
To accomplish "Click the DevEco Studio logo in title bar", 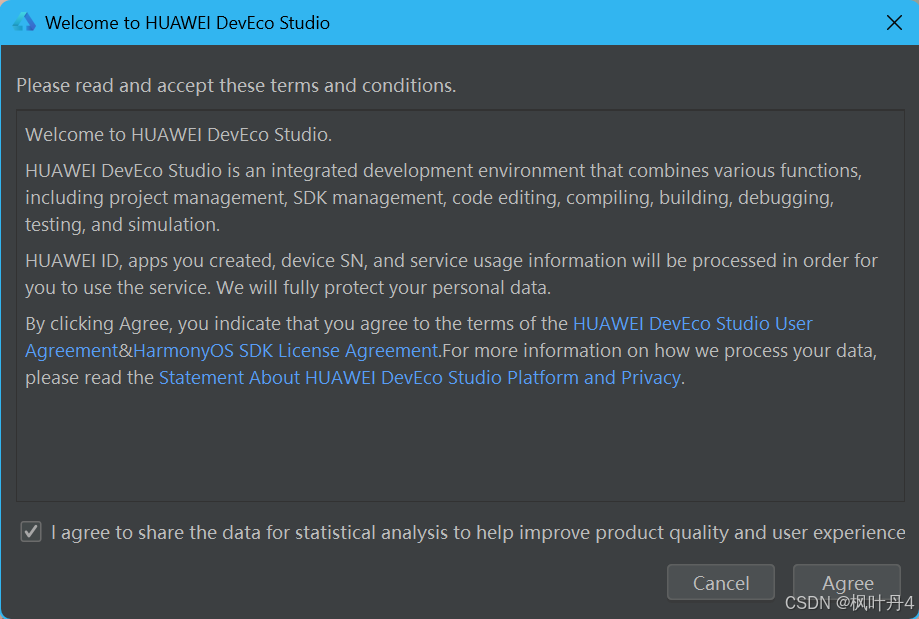I will click(23, 22).
